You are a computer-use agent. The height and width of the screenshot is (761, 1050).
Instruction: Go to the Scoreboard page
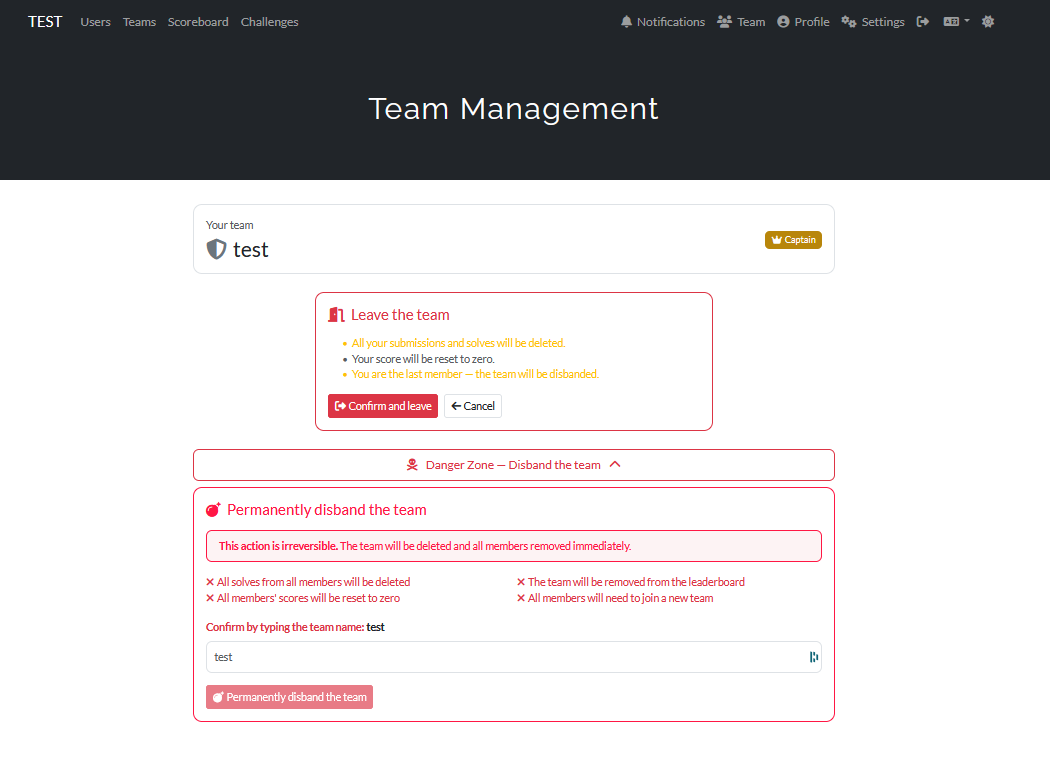(198, 22)
